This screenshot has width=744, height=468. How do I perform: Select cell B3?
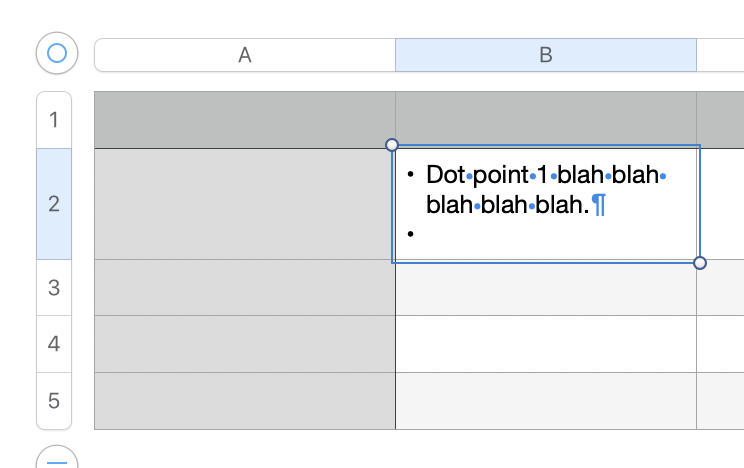pyautogui.click(x=546, y=288)
